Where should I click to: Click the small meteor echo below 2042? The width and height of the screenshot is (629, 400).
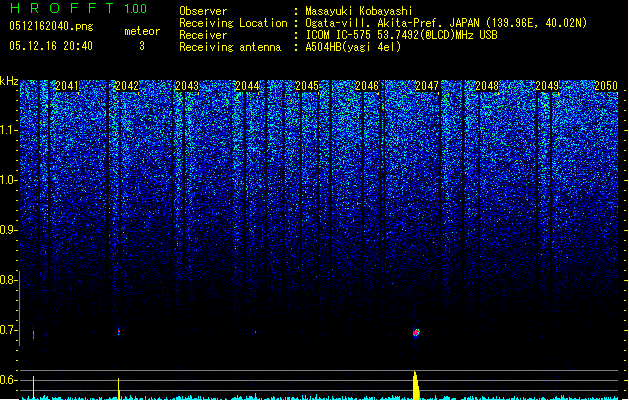(118, 331)
